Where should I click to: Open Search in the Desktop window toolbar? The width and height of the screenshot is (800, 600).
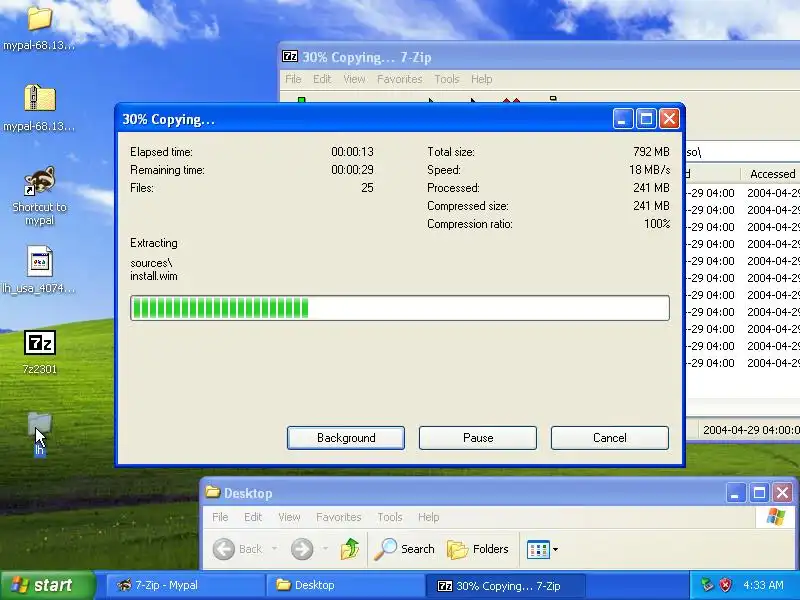point(405,549)
